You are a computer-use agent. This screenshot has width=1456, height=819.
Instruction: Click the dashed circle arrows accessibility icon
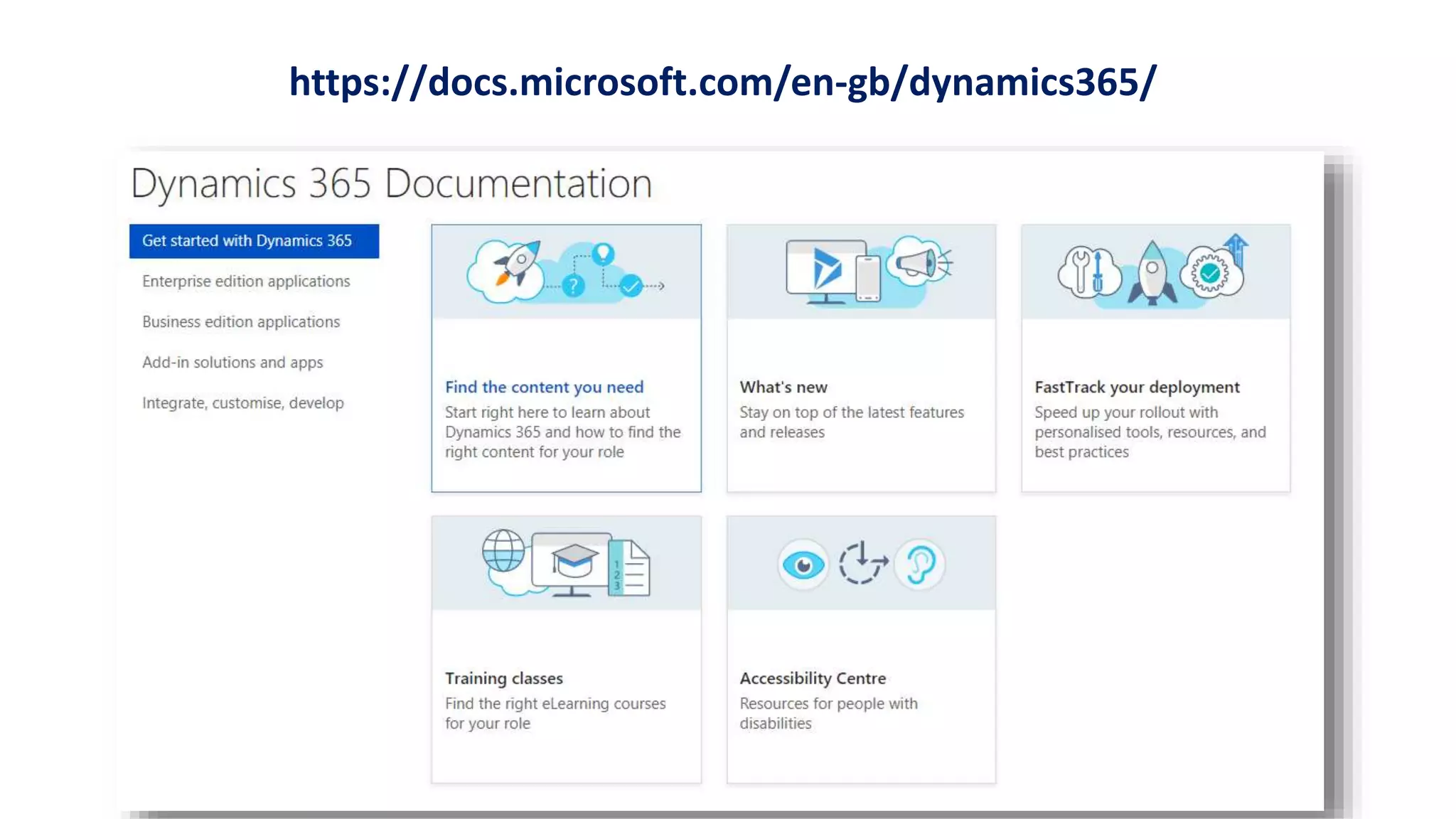(863, 564)
